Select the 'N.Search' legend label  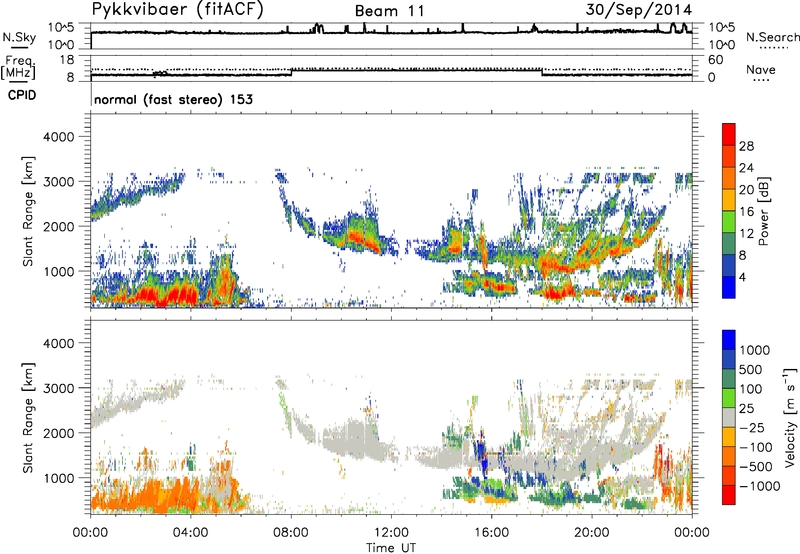(772, 37)
